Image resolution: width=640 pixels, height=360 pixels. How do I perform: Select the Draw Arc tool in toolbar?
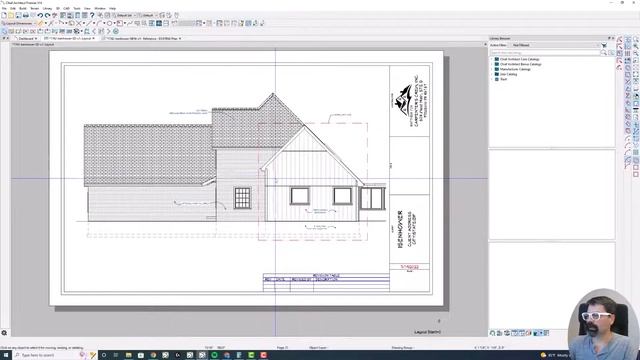pos(99,23)
